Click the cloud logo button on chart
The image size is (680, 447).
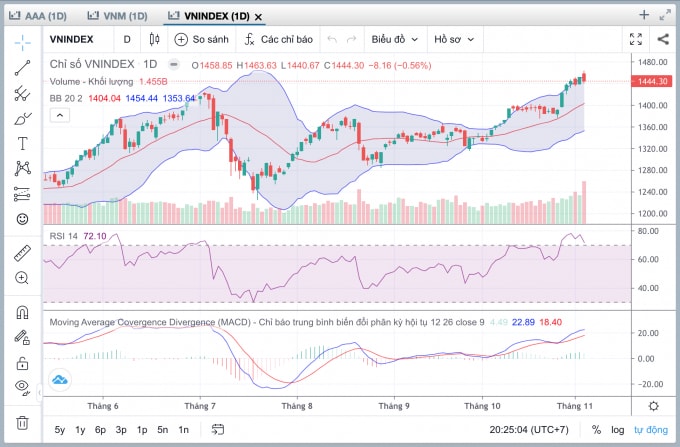tap(59, 380)
